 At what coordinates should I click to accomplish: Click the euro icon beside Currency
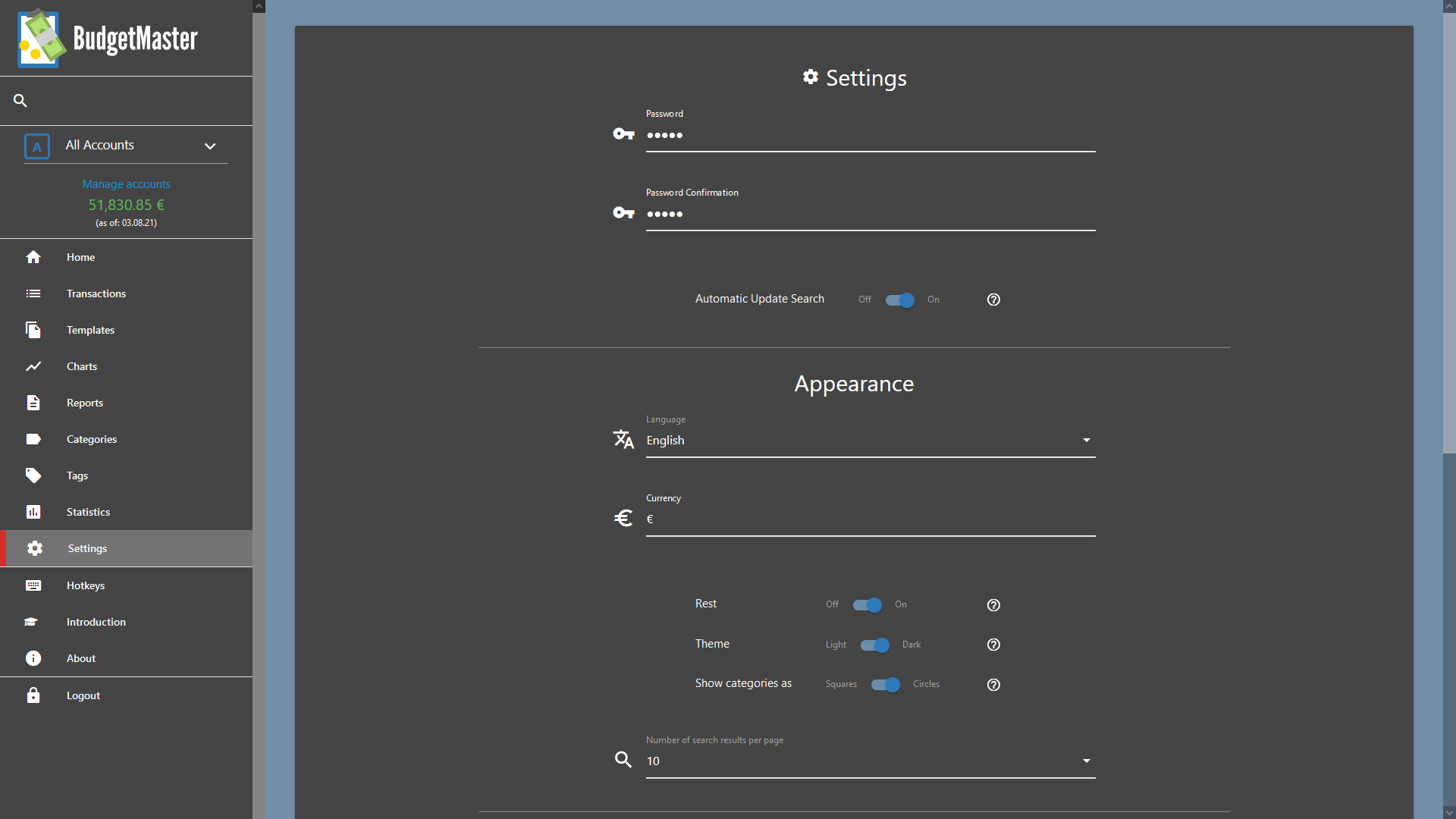click(x=623, y=518)
